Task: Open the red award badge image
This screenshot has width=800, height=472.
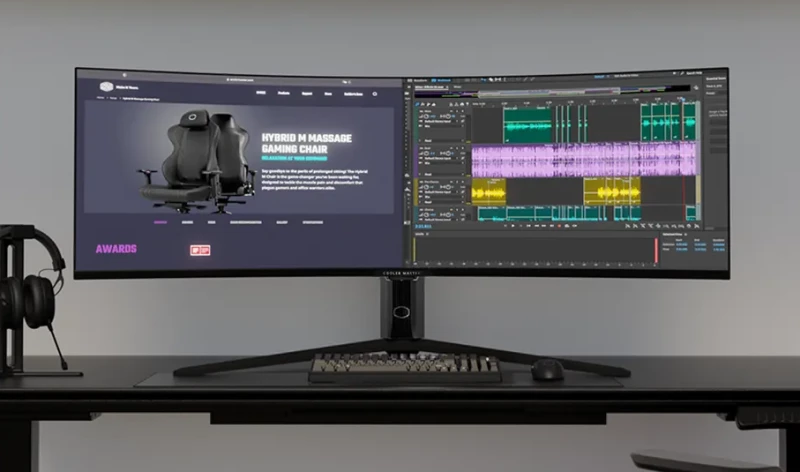Action: [x=200, y=250]
